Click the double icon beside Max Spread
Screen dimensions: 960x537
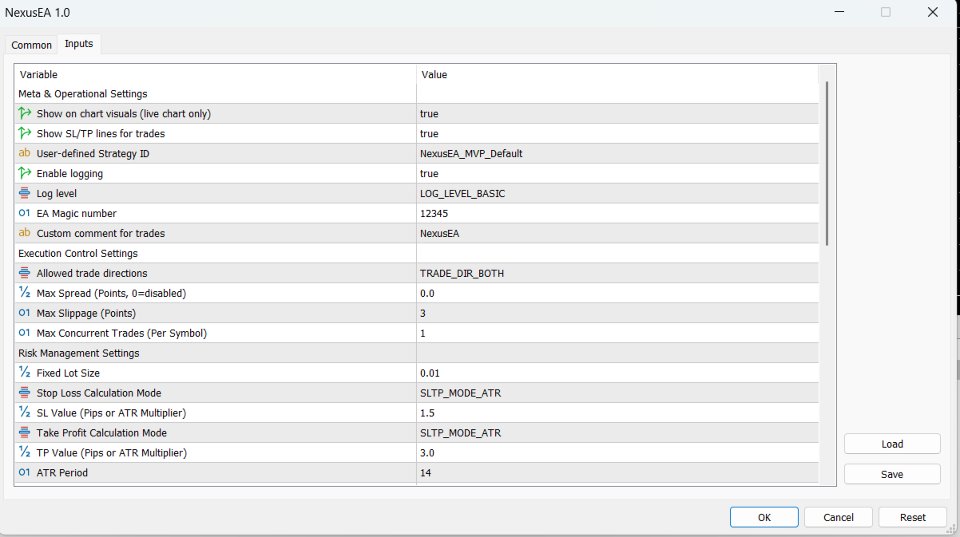pos(24,293)
